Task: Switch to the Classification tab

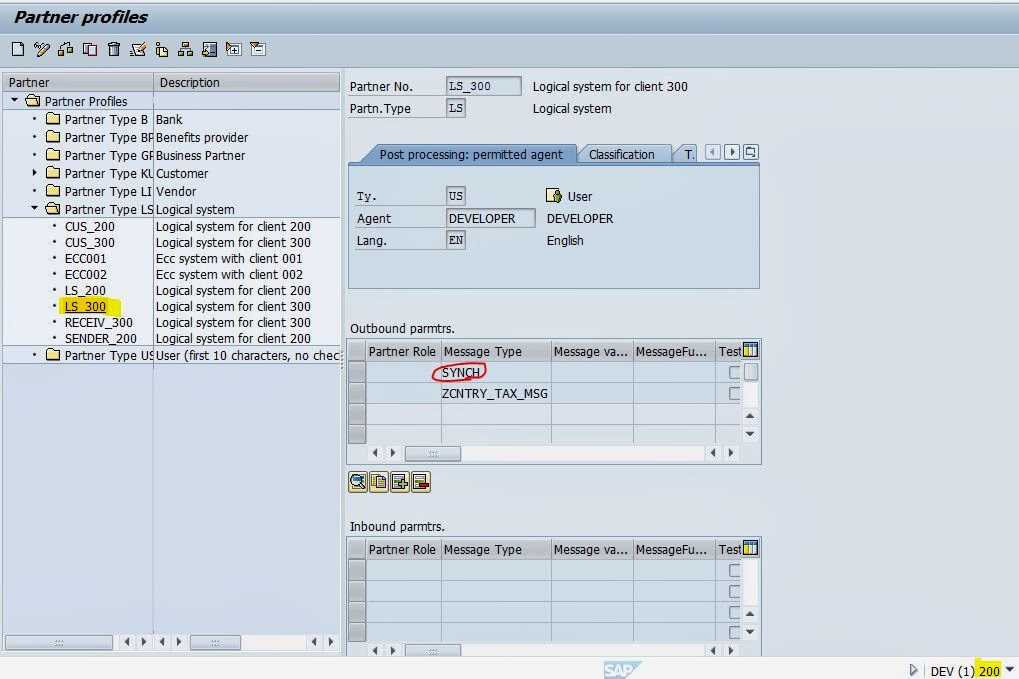Action: point(623,154)
